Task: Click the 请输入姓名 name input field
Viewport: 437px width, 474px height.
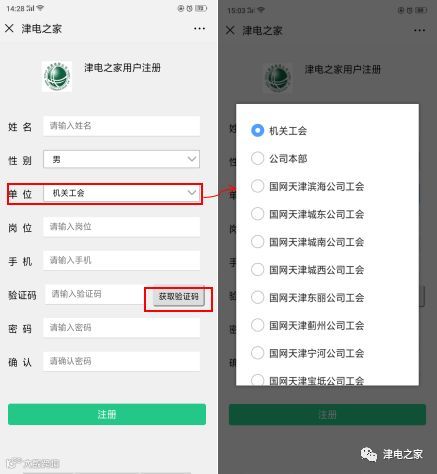Action: [x=121, y=126]
